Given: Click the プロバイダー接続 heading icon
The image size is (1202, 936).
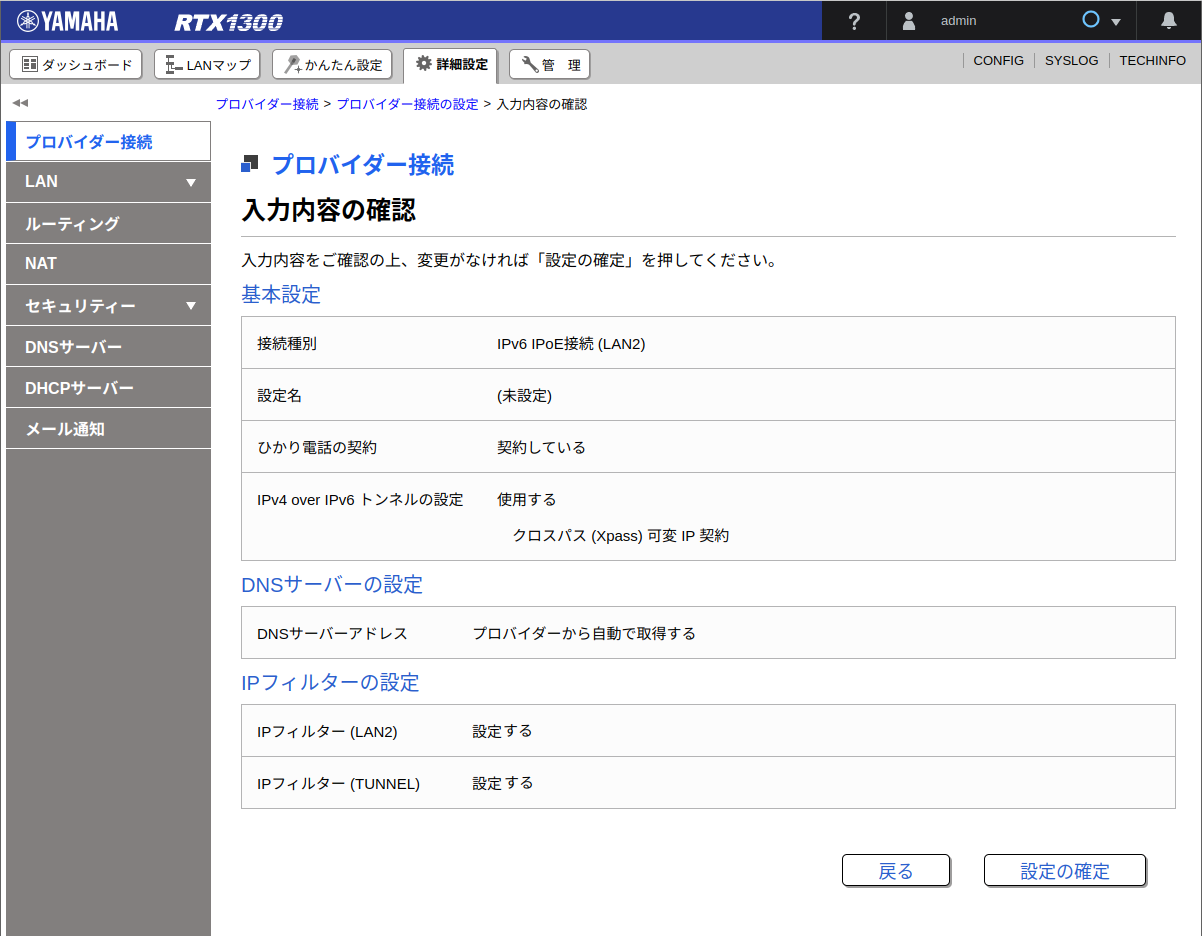Looking at the screenshot, I should click(249, 163).
